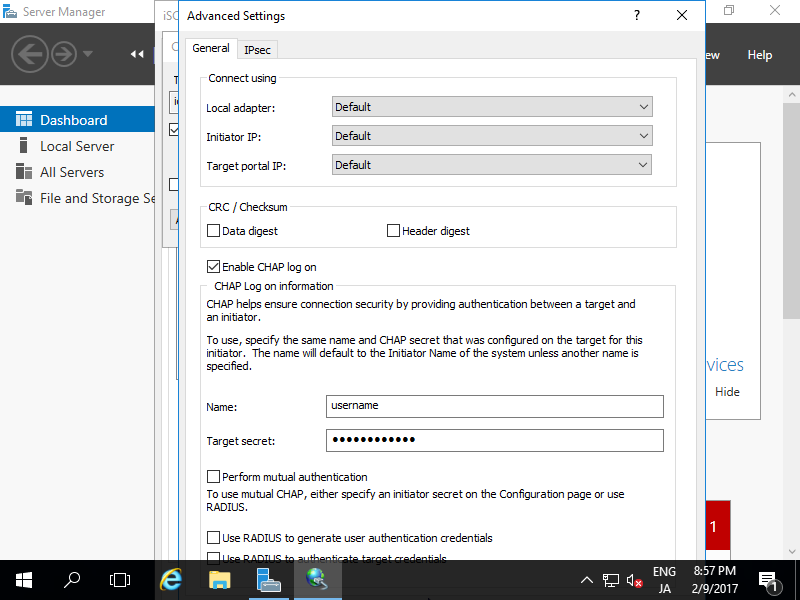Click the muted volume tray icon
800x600 pixels.
click(x=634, y=580)
